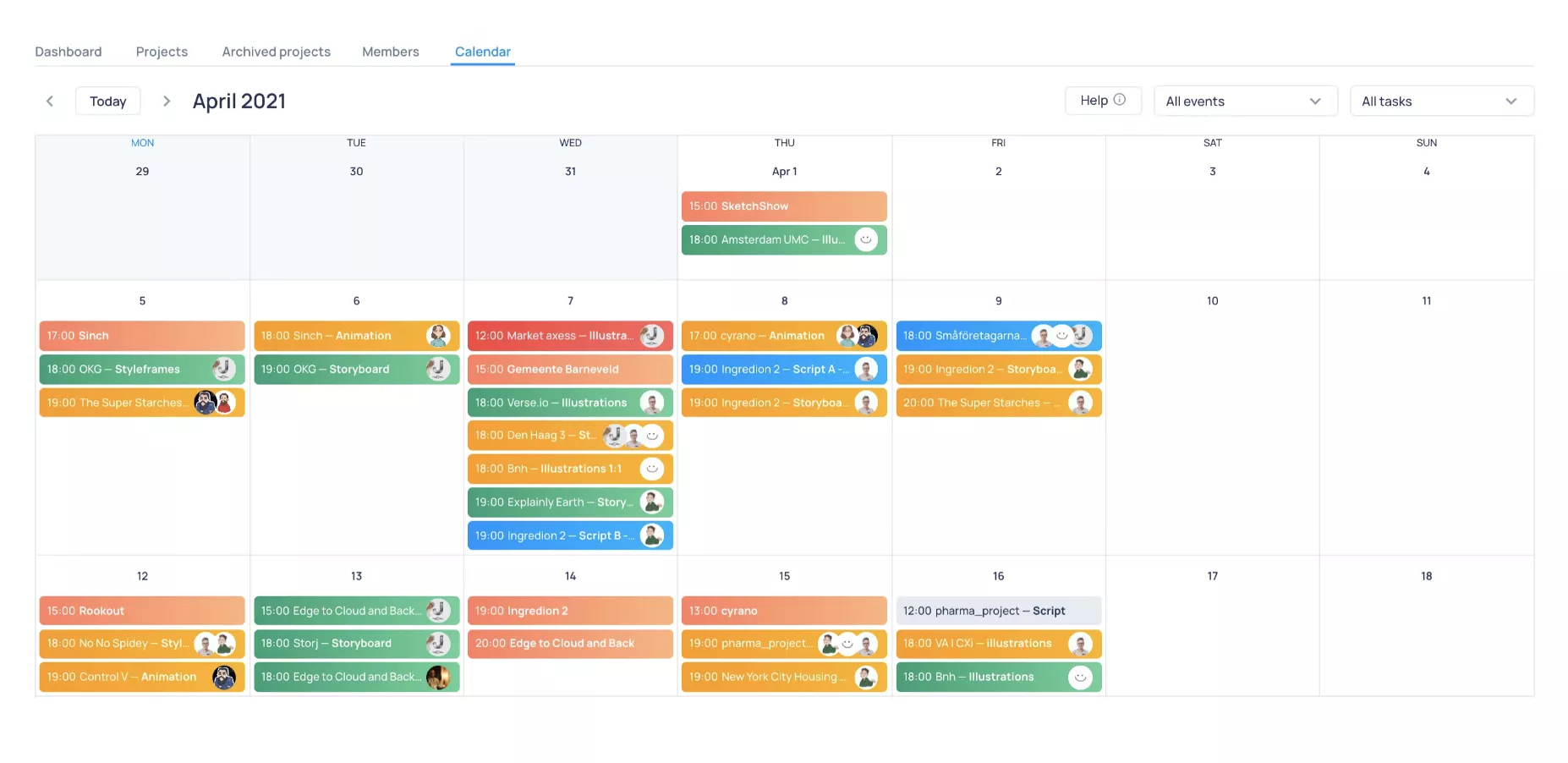Open the 15:00 SketchShow event
This screenshot has height=763, width=1568.
[x=783, y=206]
